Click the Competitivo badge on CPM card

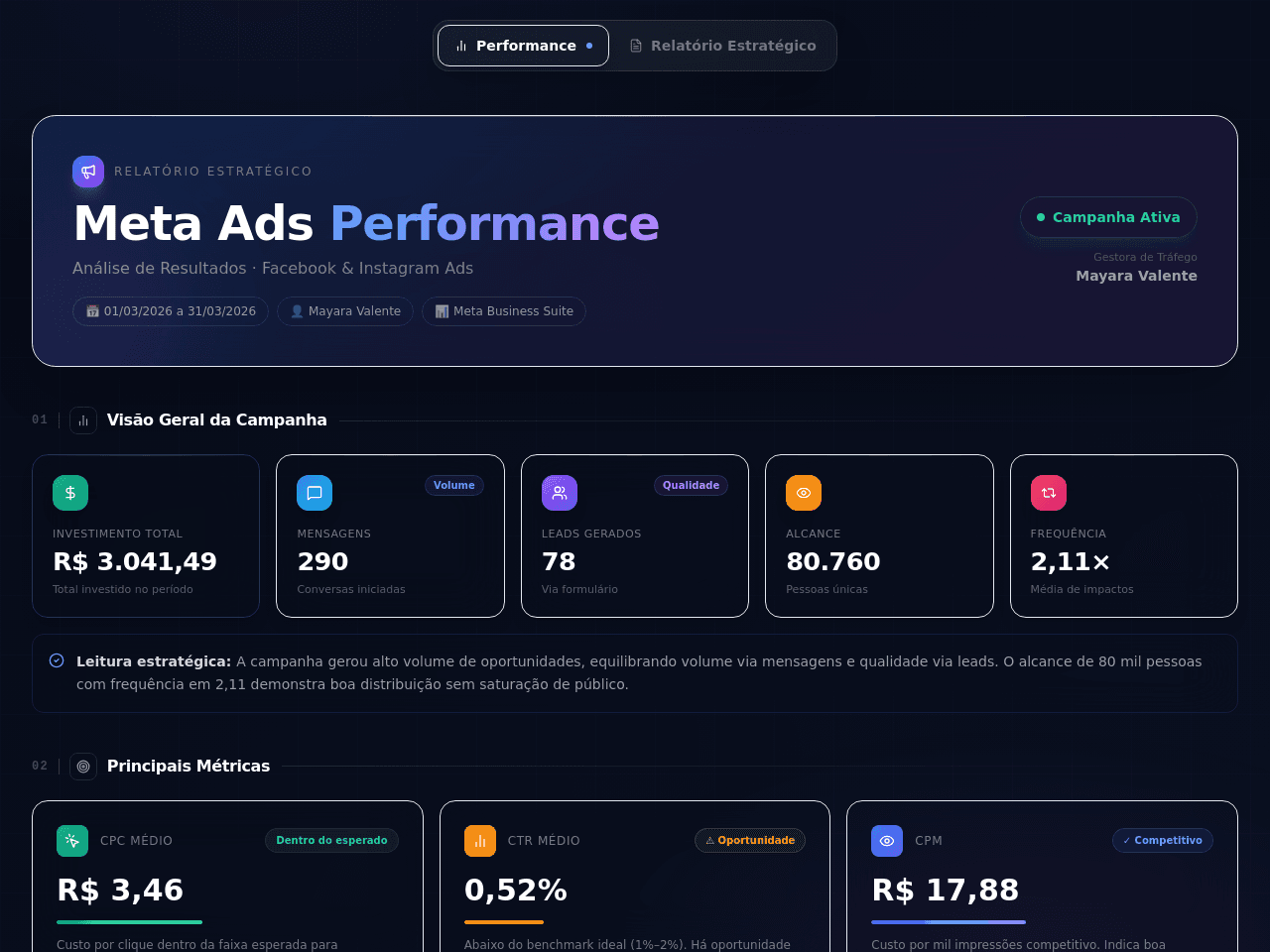click(1163, 841)
